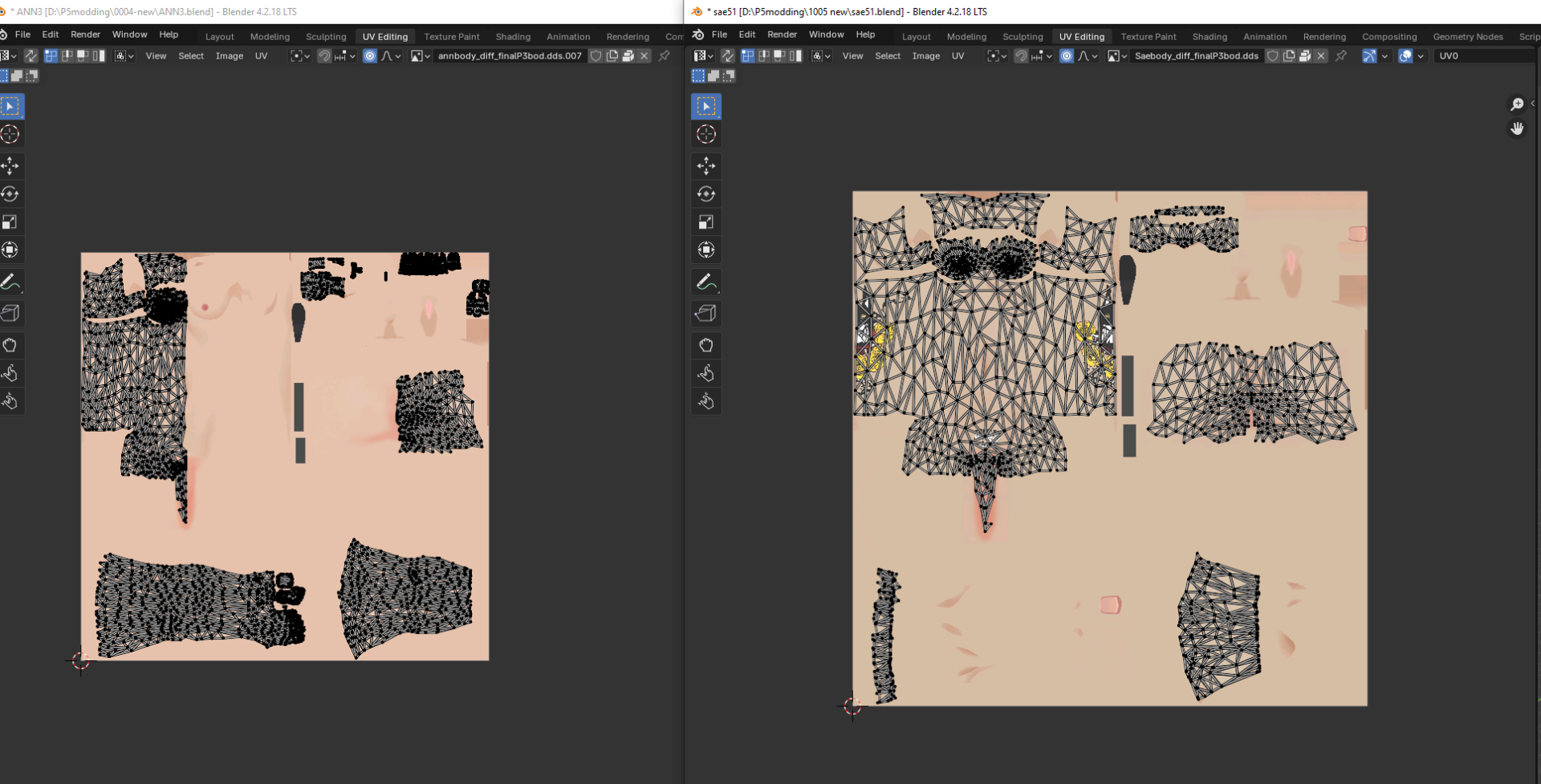Enable island select mode in sae51 window
The height and width of the screenshot is (784, 1541).
coord(795,56)
